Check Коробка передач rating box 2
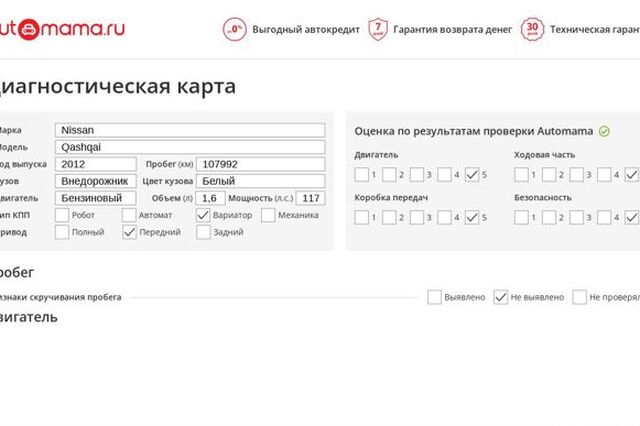640x426 pixels. pyautogui.click(x=389, y=217)
